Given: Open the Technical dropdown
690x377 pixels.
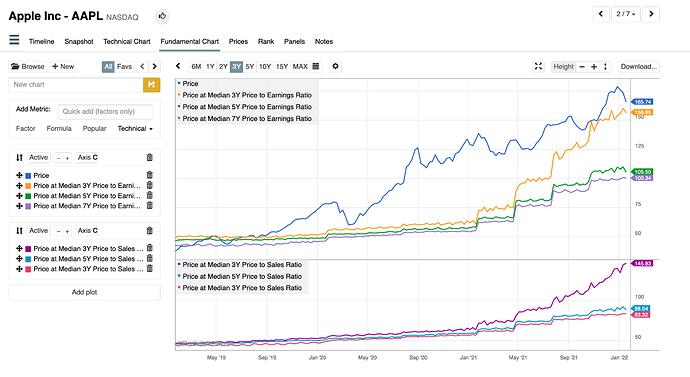Looking at the screenshot, I should [x=135, y=128].
